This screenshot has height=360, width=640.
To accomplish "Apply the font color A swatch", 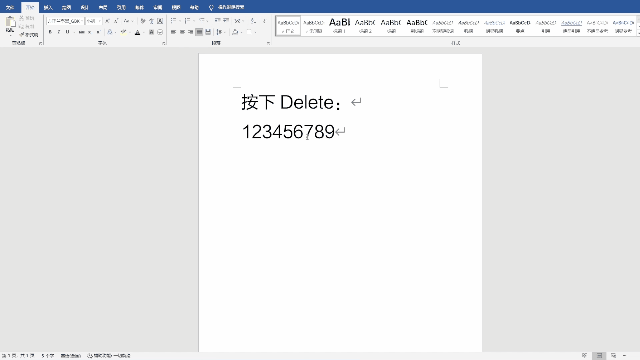I will pos(138,32).
